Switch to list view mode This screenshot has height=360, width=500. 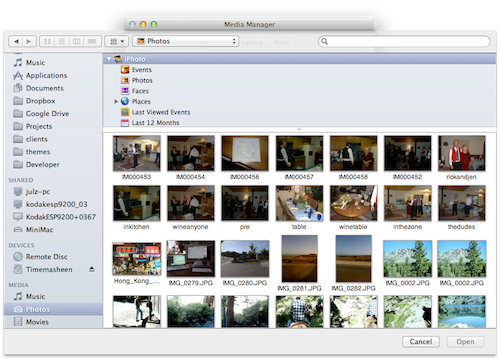(x=62, y=41)
